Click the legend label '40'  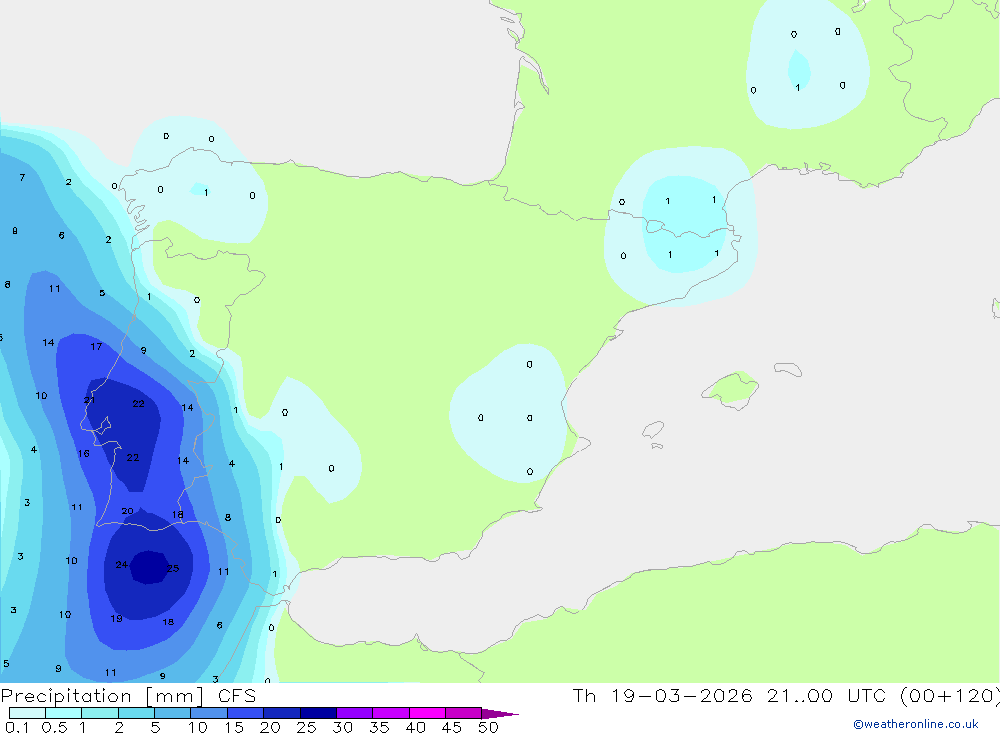click(415, 727)
